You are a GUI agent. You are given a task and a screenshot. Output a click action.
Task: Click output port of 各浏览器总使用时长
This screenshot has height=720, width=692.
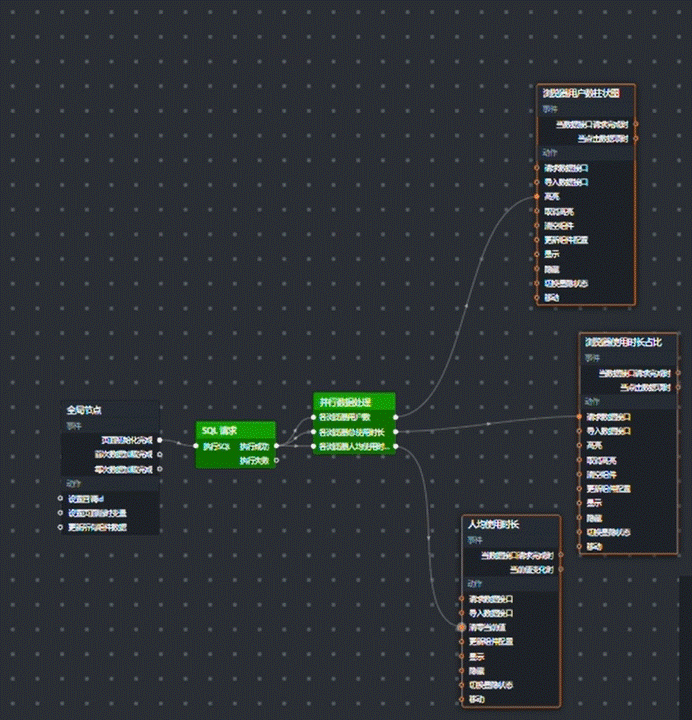tap(395, 432)
